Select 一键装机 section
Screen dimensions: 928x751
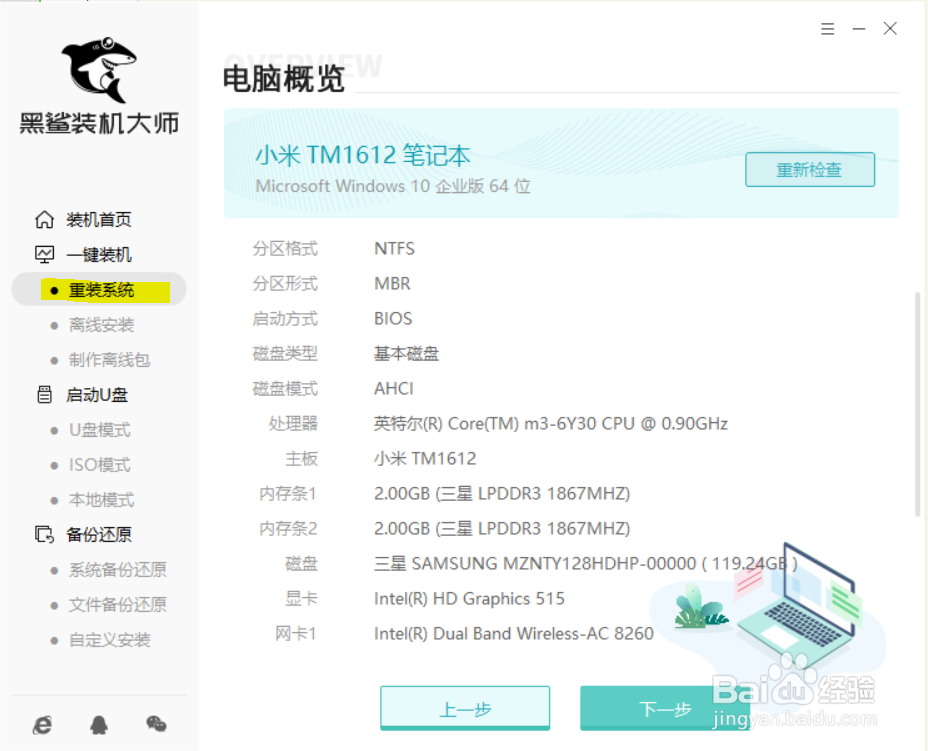click(99, 254)
